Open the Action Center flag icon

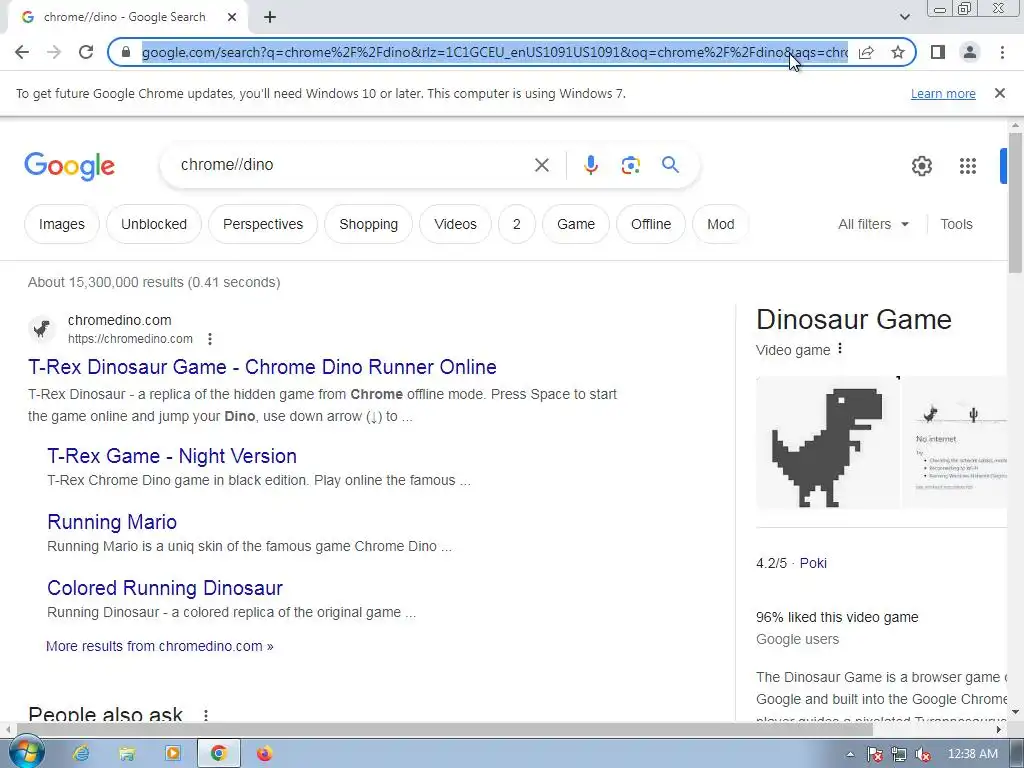coord(874,754)
